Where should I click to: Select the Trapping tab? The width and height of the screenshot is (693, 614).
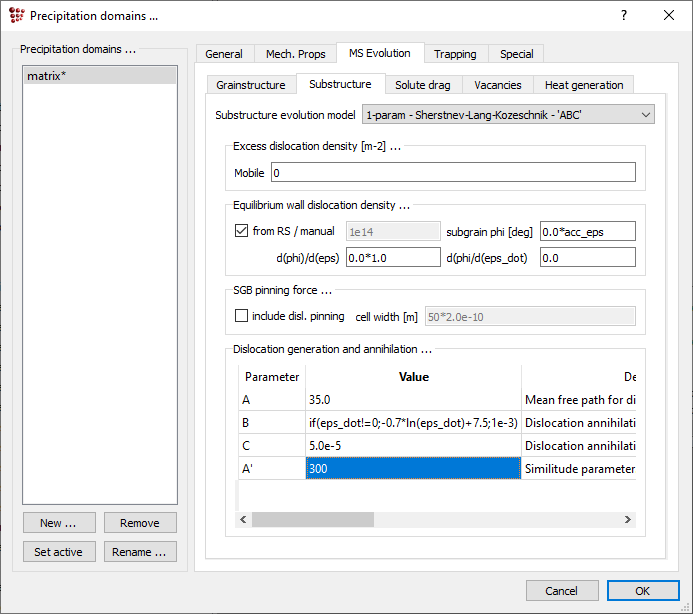455,54
